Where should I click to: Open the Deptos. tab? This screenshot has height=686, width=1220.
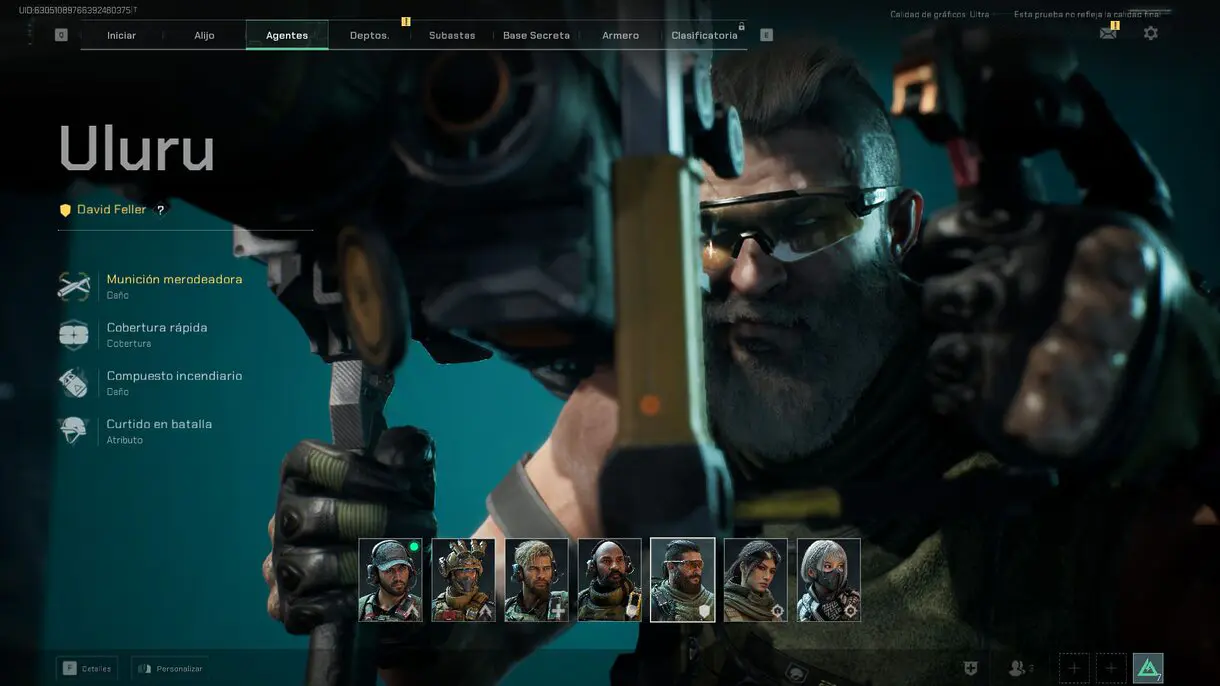tap(370, 35)
